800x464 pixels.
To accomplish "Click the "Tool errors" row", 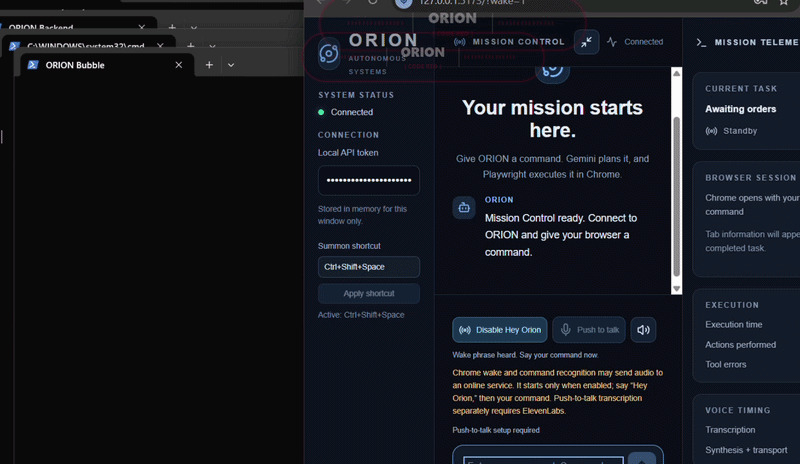I will (726, 364).
